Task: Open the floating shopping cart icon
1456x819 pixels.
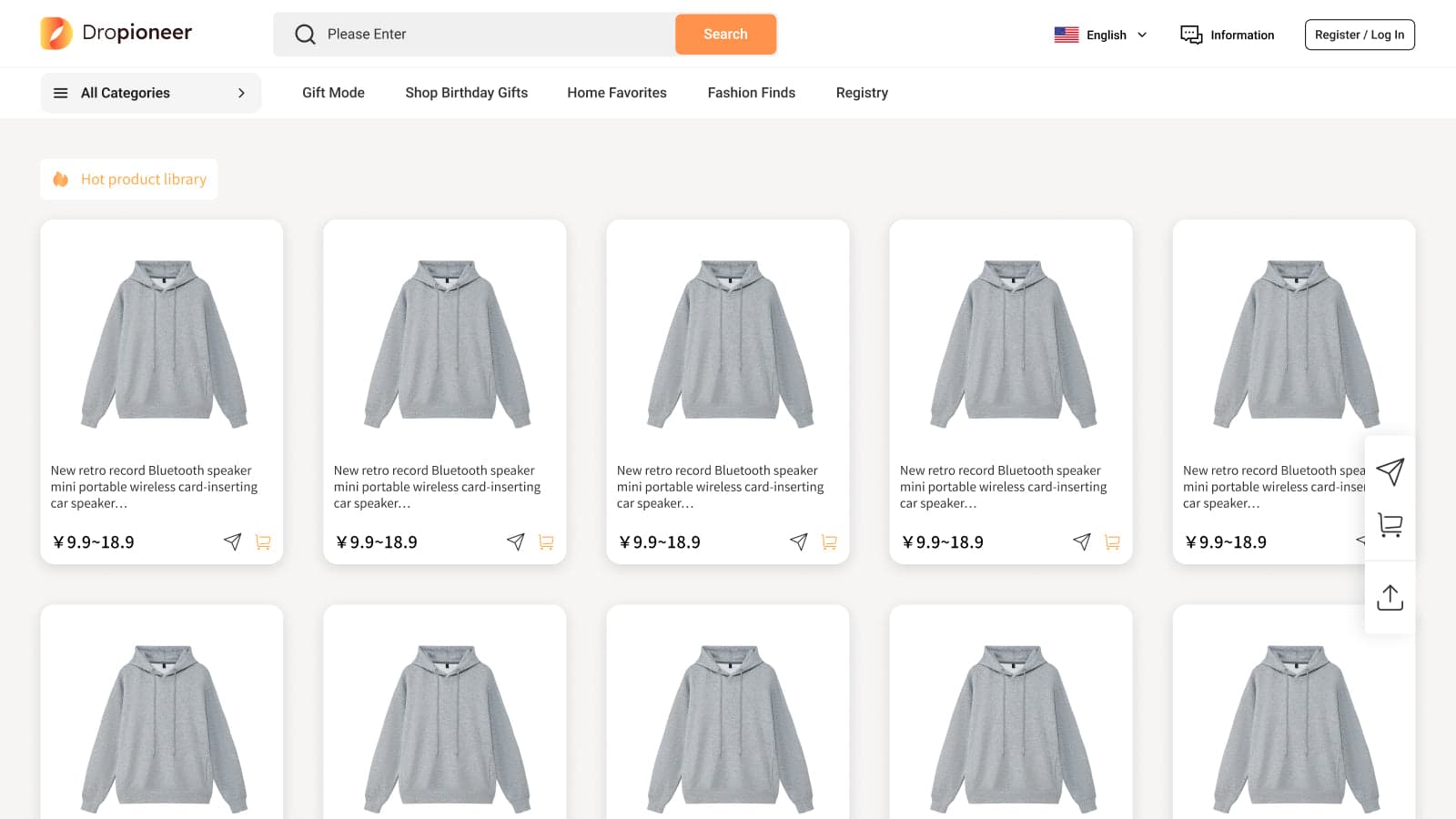Action: [x=1390, y=524]
